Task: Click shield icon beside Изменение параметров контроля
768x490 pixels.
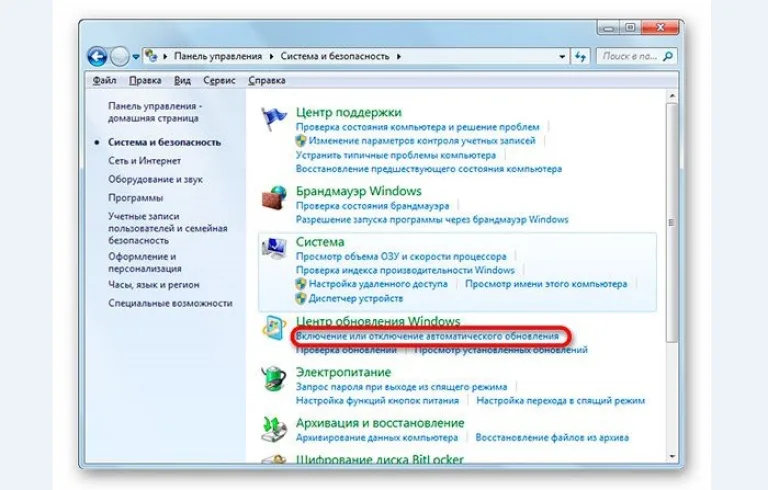Action: click(x=301, y=141)
